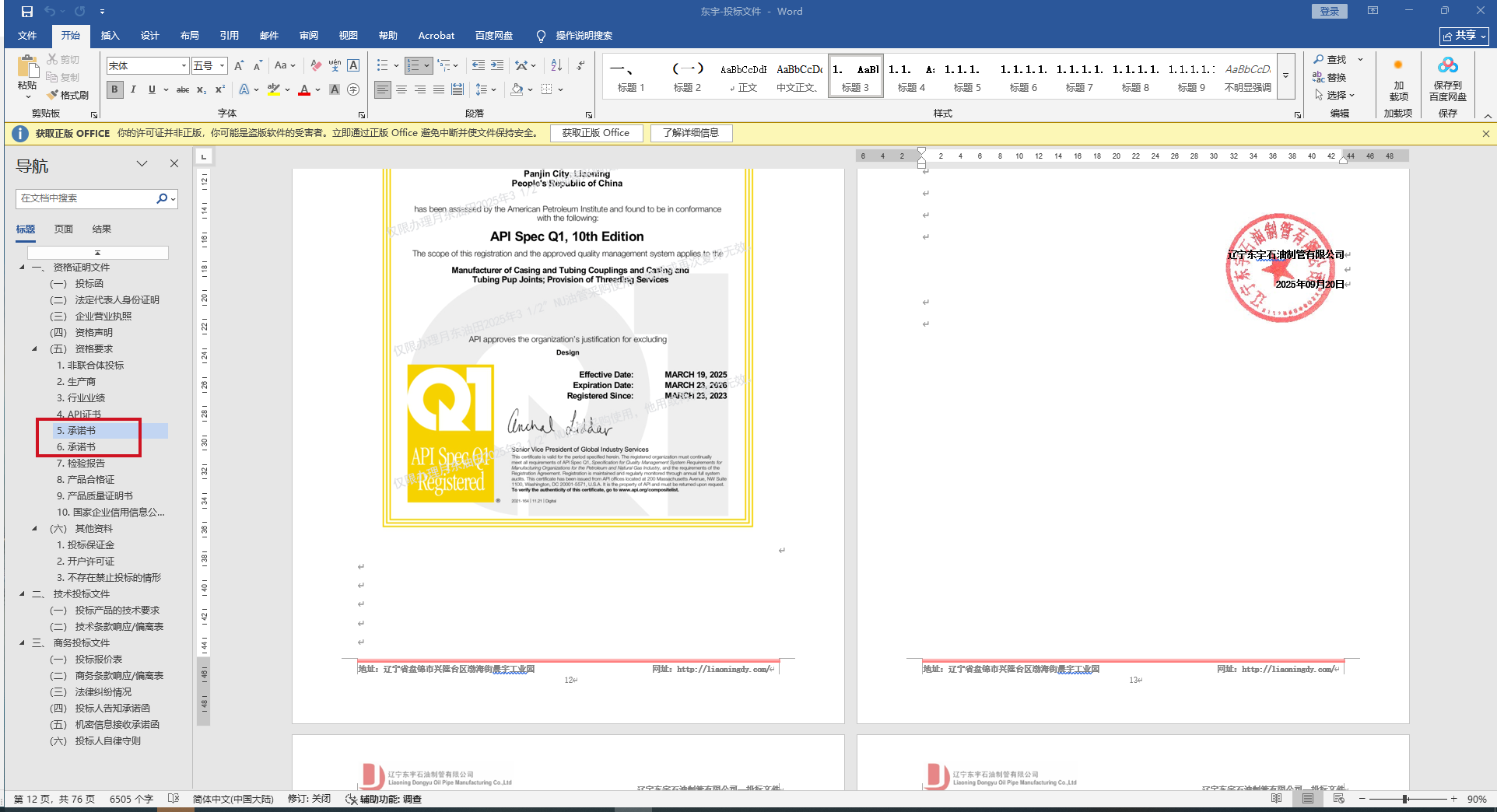Apply the bullet list icon
This screenshot has width=1497, height=812.
(382, 66)
